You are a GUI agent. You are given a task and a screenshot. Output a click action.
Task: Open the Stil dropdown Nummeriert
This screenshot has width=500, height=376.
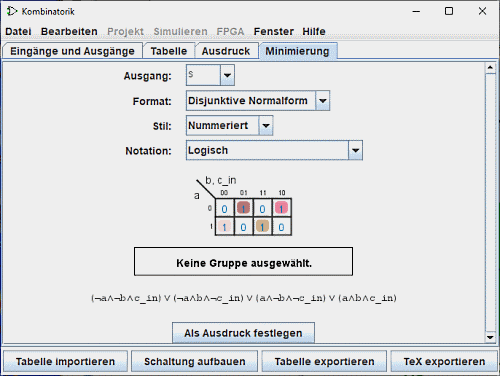230,126
